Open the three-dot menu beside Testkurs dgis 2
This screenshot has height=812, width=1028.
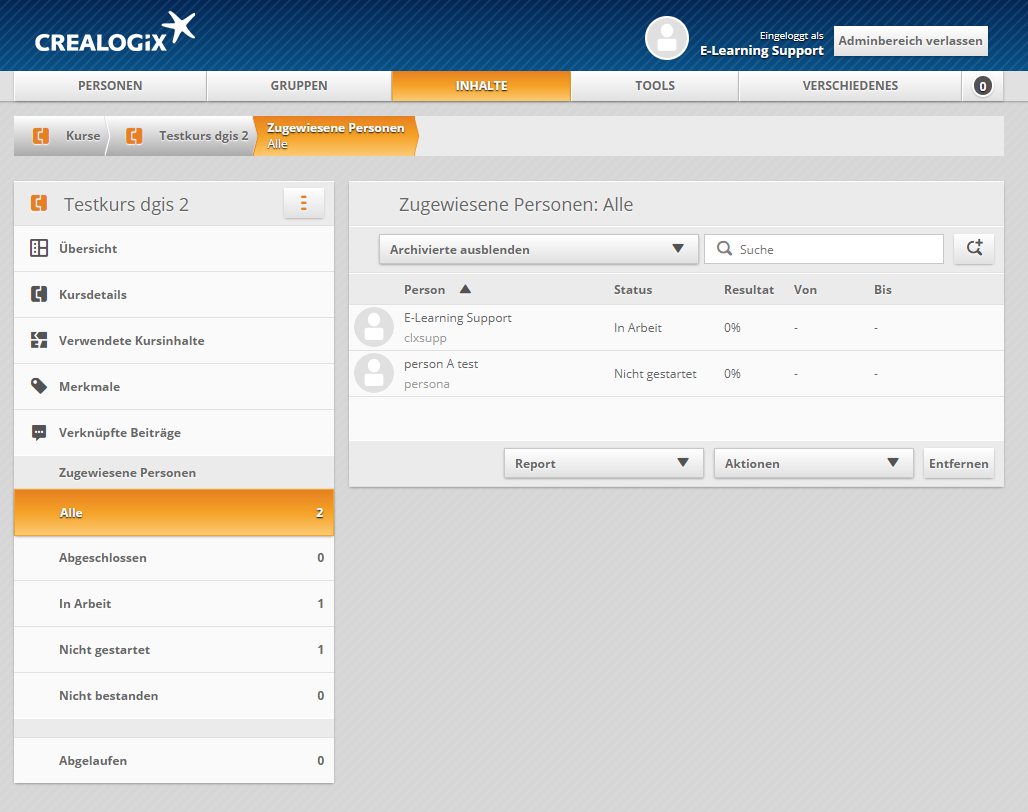point(303,203)
